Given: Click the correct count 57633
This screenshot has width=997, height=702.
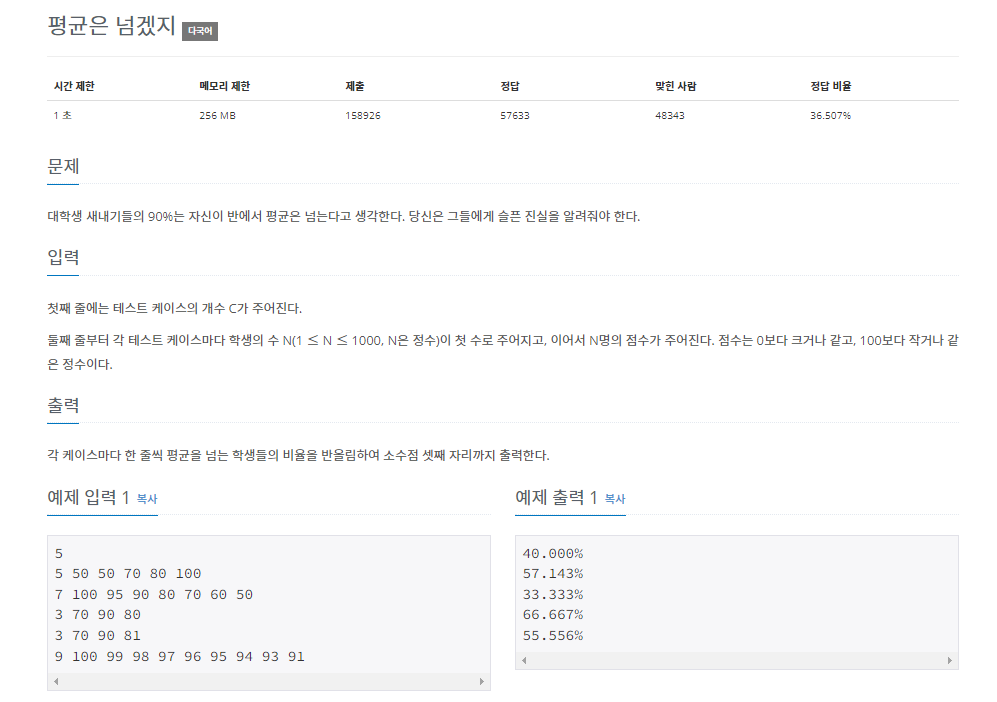Looking at the screenshot, I should (514, 116).
